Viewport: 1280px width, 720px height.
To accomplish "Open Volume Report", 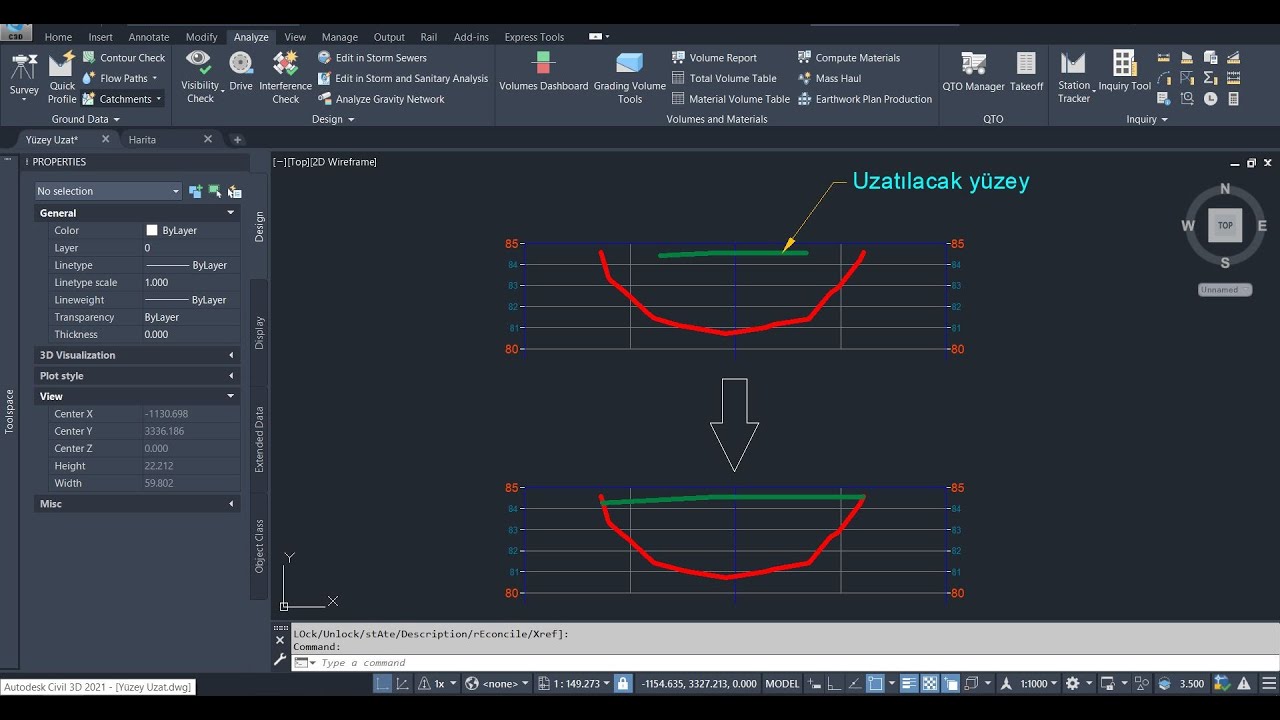I will point(714,58).
